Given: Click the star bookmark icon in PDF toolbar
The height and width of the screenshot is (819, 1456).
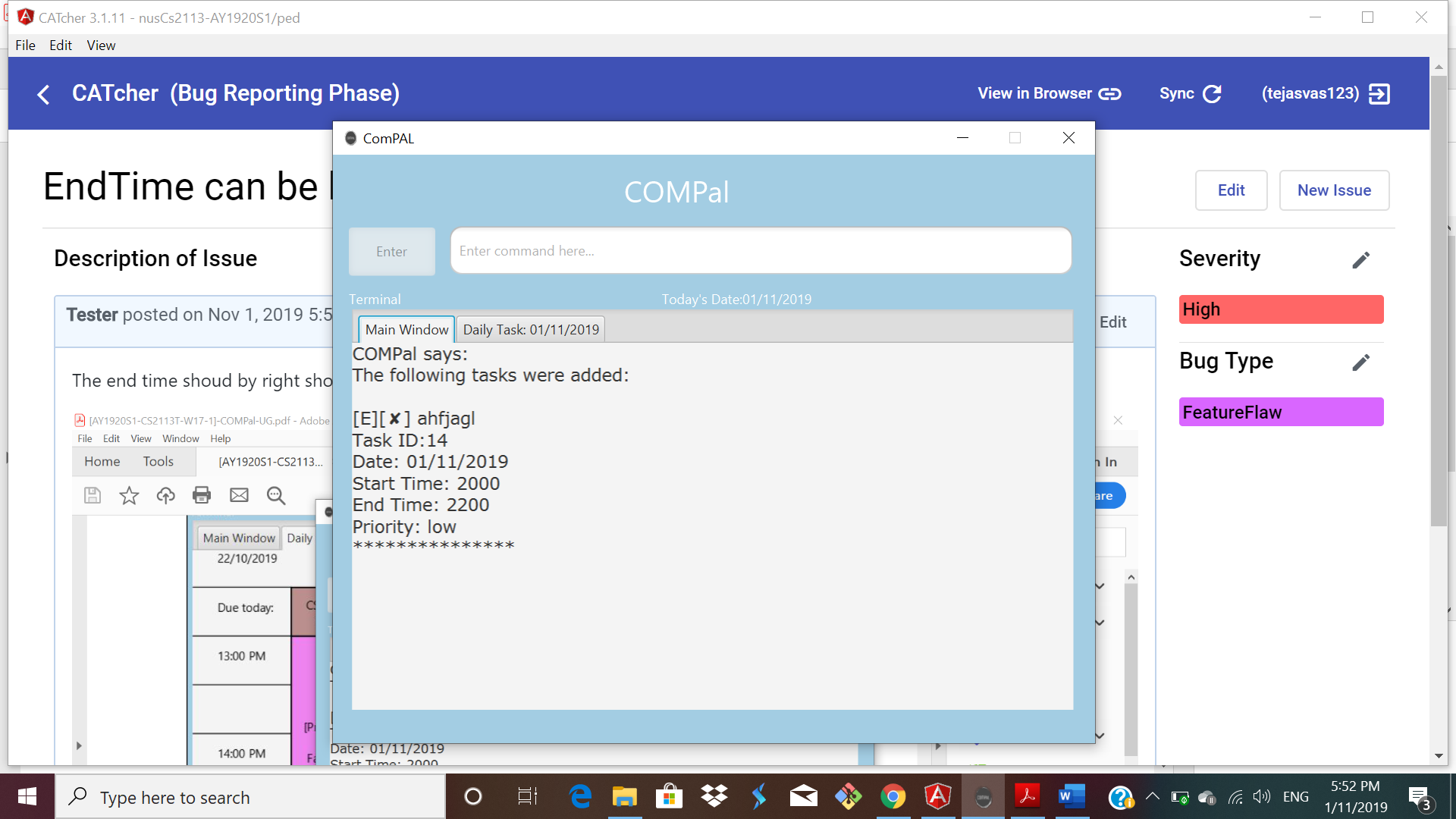Looking at the screenshot, I should tap(129, 495).
